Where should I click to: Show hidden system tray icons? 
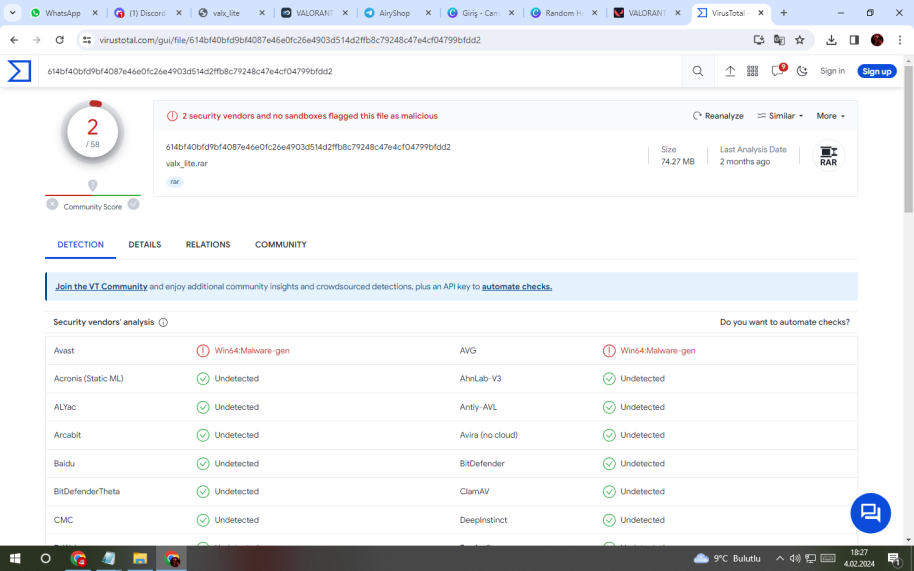[x=779, y=558]
